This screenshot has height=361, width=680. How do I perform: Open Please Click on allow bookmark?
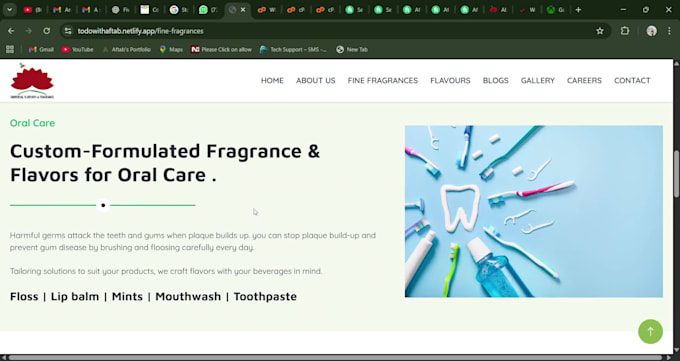click(221, 49)
